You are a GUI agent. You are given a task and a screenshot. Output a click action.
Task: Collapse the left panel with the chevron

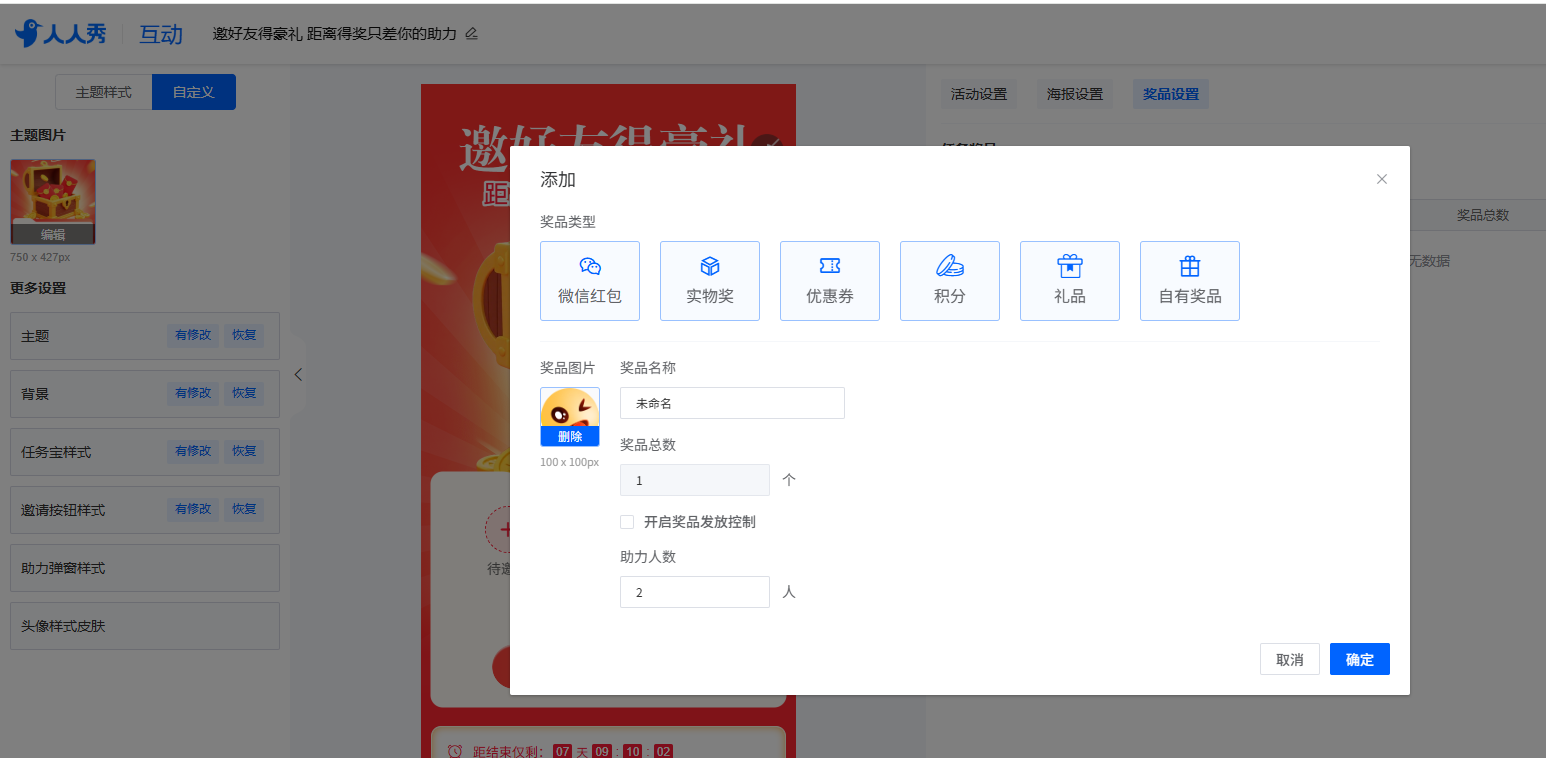298,375
